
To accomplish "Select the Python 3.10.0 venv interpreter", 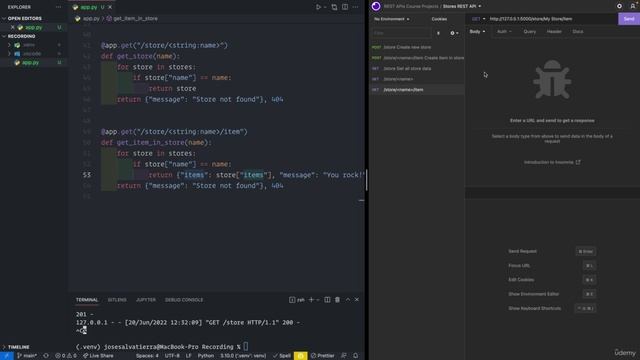I will [243, 356].
